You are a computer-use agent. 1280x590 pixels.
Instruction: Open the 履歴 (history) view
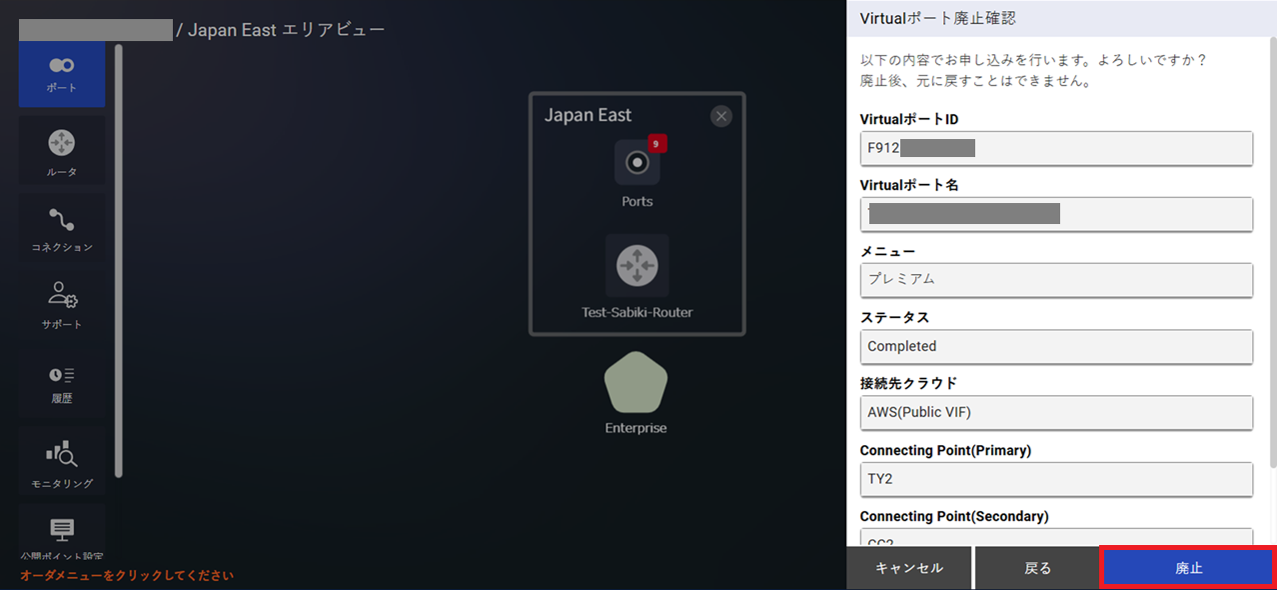click(61, 383)
